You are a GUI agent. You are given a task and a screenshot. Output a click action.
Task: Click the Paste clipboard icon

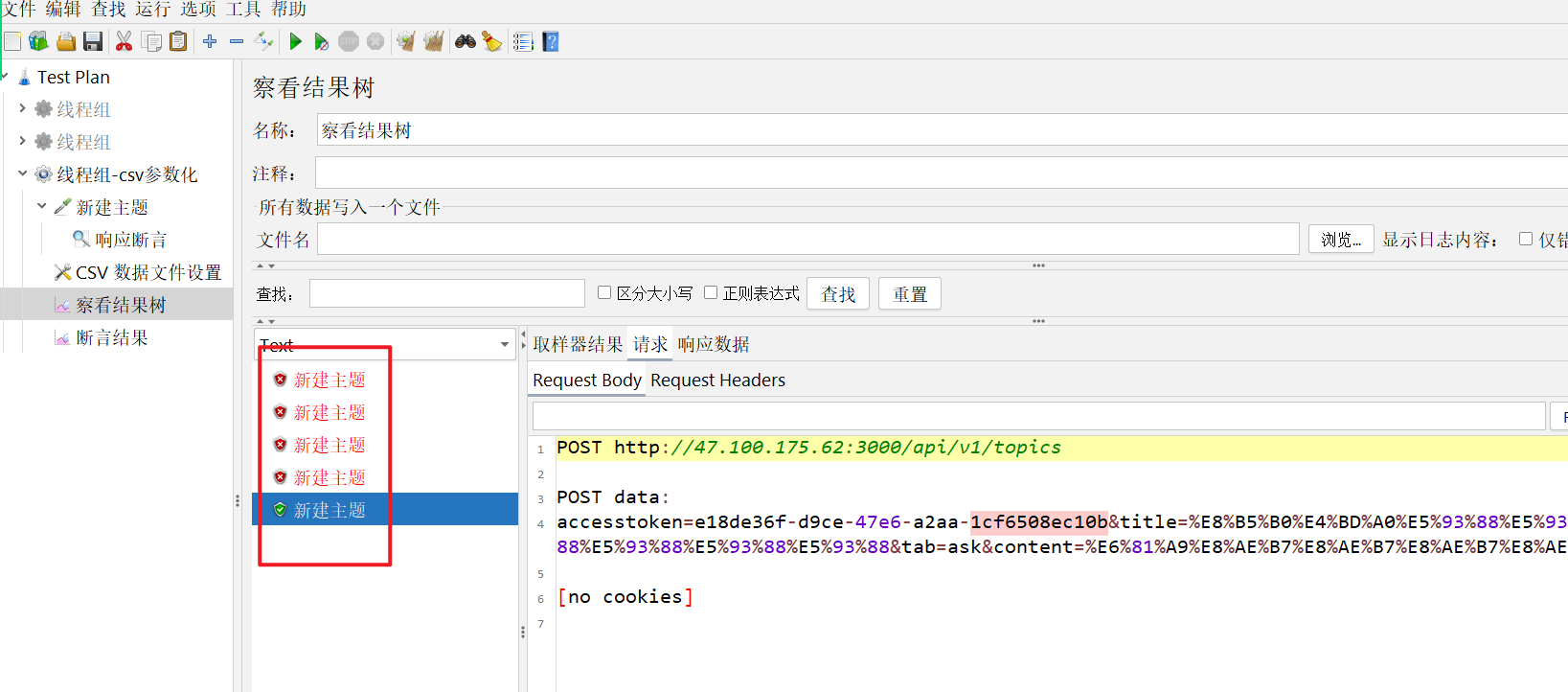[x=178, y=41]
